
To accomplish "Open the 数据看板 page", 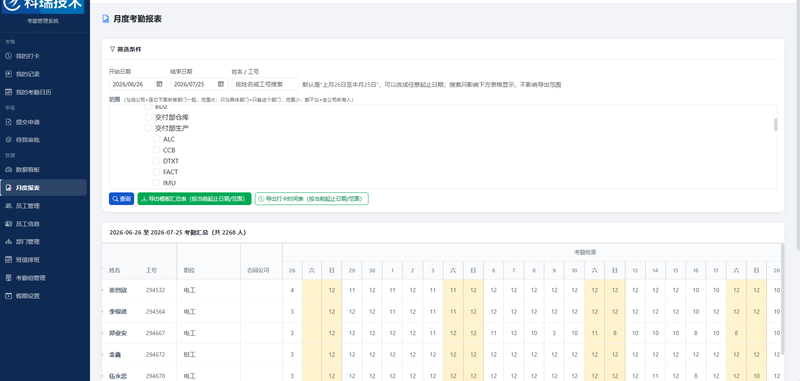I will 44,169.
